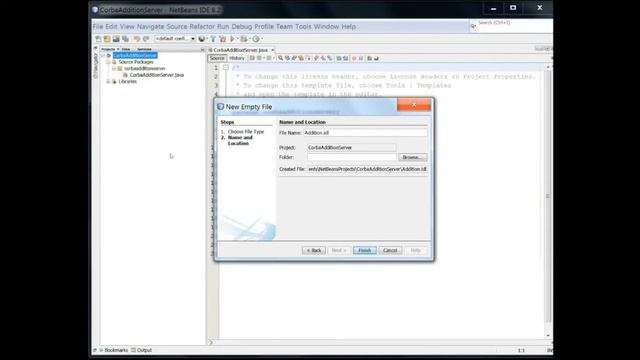Switch editor to Source view

217,58
